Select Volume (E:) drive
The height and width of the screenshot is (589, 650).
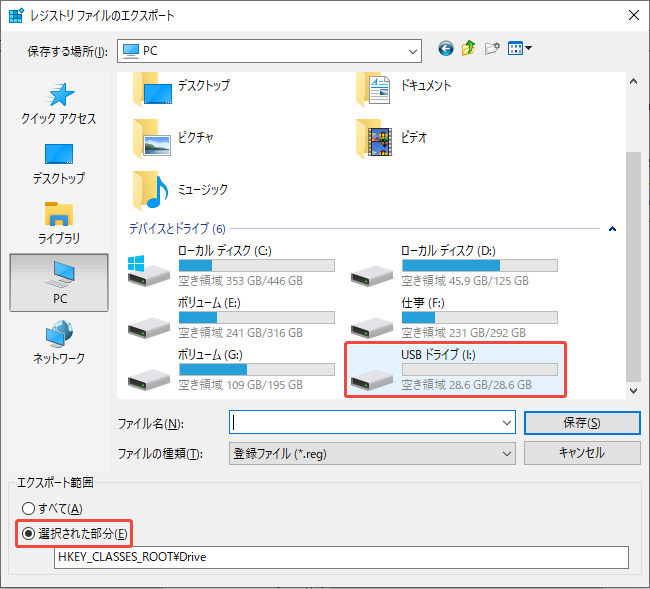point(231,318)
